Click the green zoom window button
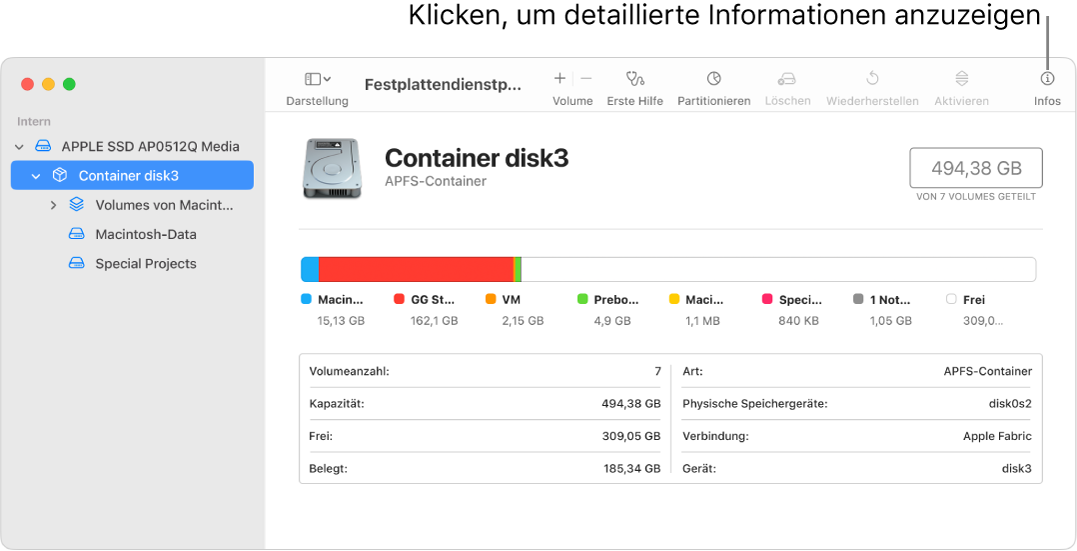Screen dimensions: 1077x551 (x=69, y=85)
